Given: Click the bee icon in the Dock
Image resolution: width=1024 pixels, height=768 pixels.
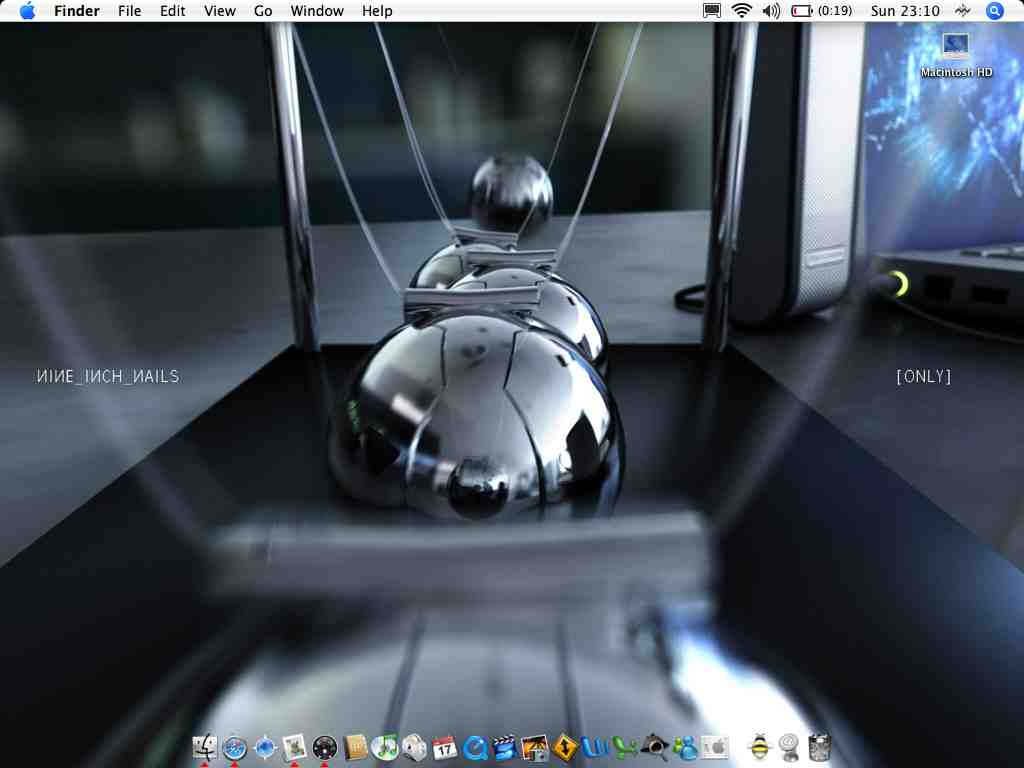Looking at the screenshot, I should 760,746.
